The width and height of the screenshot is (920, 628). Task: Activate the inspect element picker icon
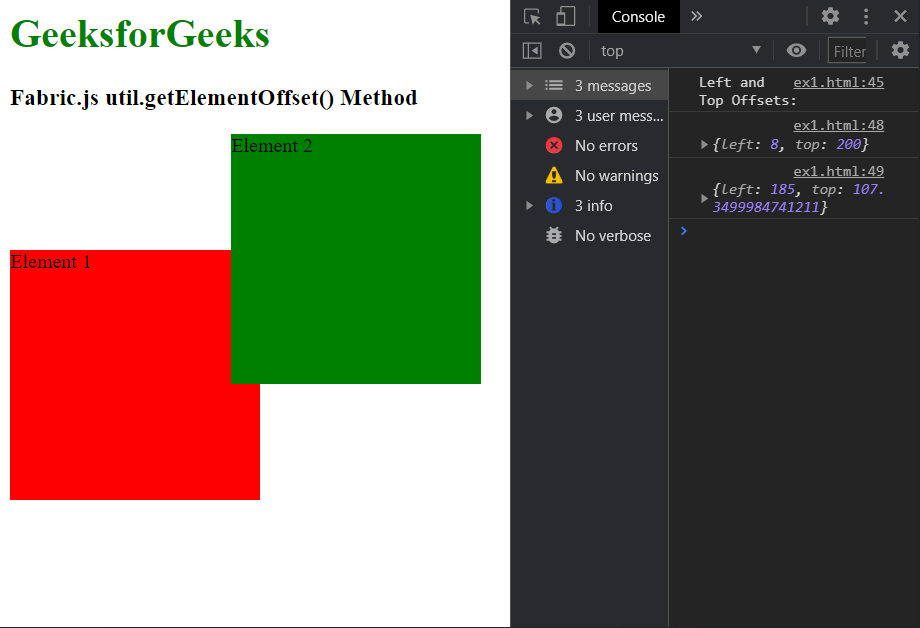(x=532, y=16)
